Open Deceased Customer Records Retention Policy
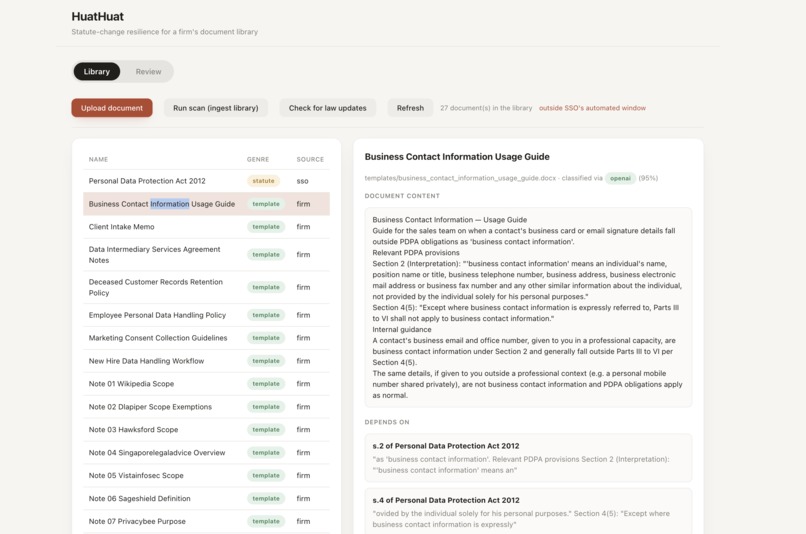Image resolution: width=806 pixels, height=534 pixels. [206, 287]
